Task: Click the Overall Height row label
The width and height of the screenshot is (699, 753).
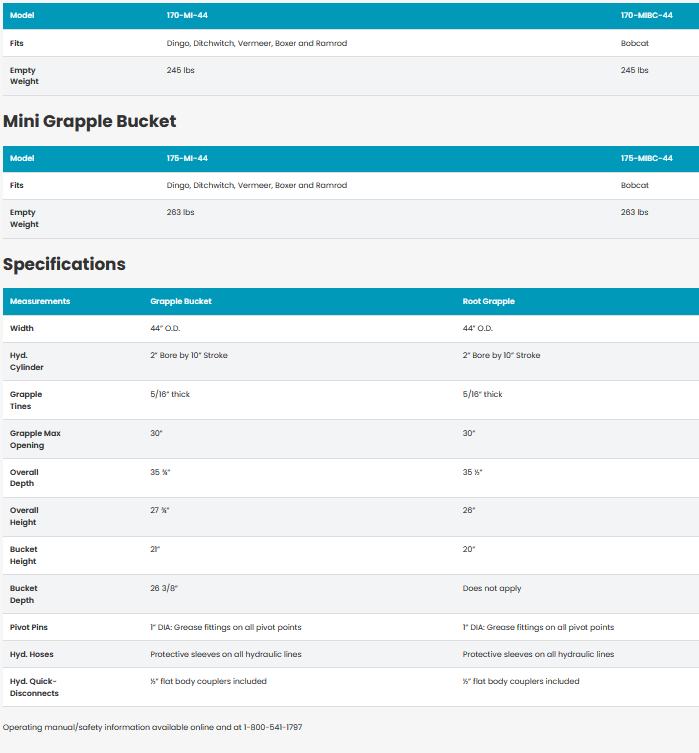Action: coord(24,516)
